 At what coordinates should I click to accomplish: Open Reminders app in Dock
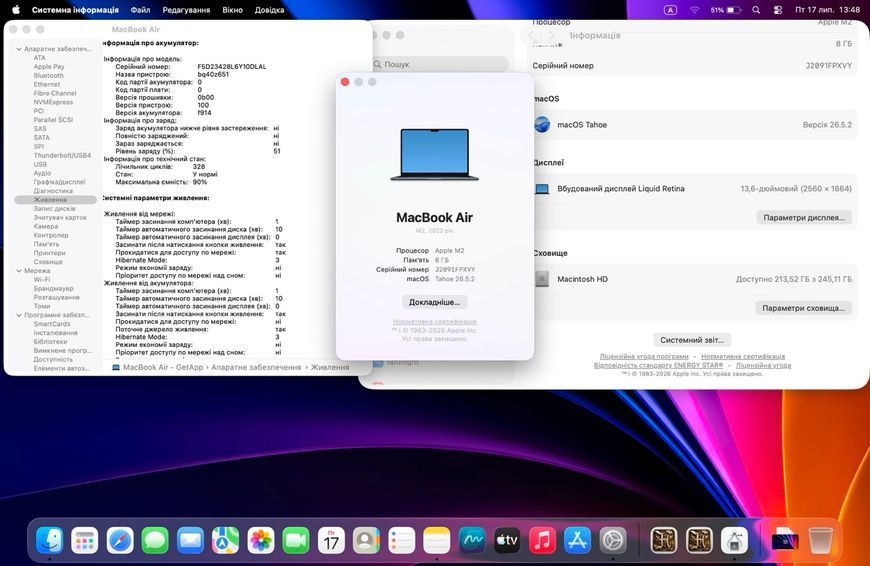(402, 539)
